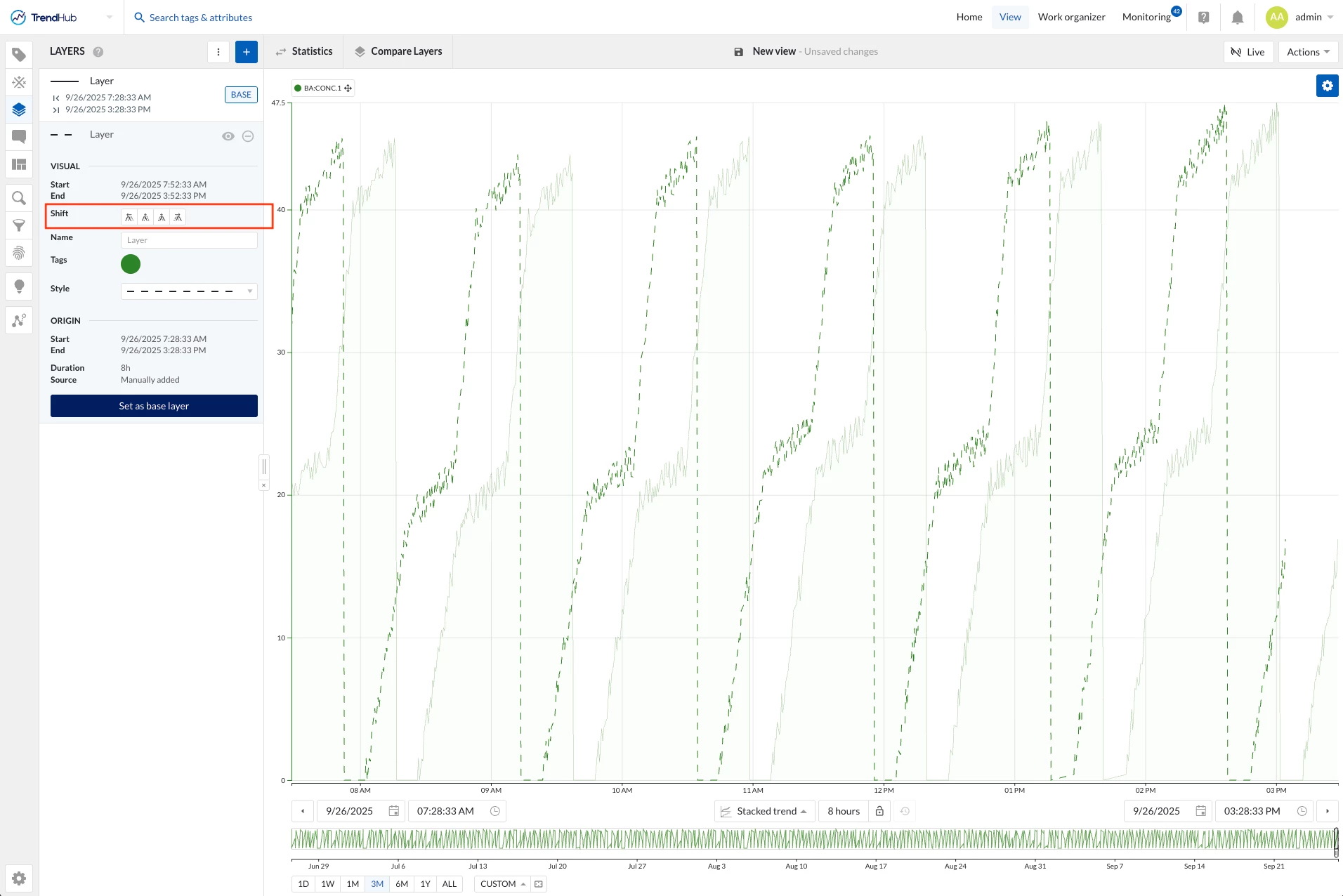Open the Actions dropdown
Viewport: 1343px width, 896px height.
[x=1308, y=52]
